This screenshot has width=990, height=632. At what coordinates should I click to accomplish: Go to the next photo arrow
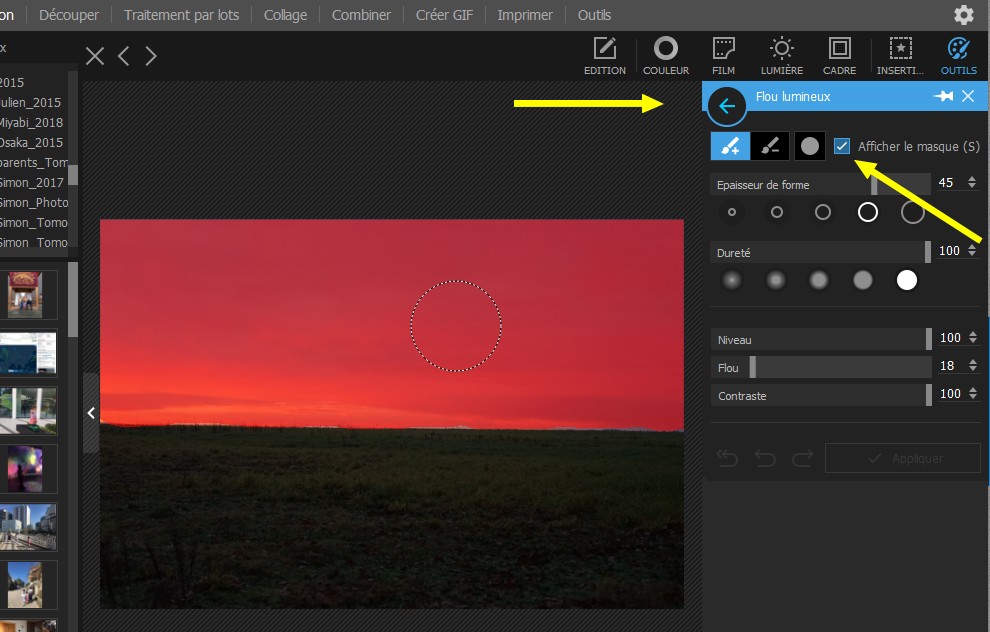point(150,56)
